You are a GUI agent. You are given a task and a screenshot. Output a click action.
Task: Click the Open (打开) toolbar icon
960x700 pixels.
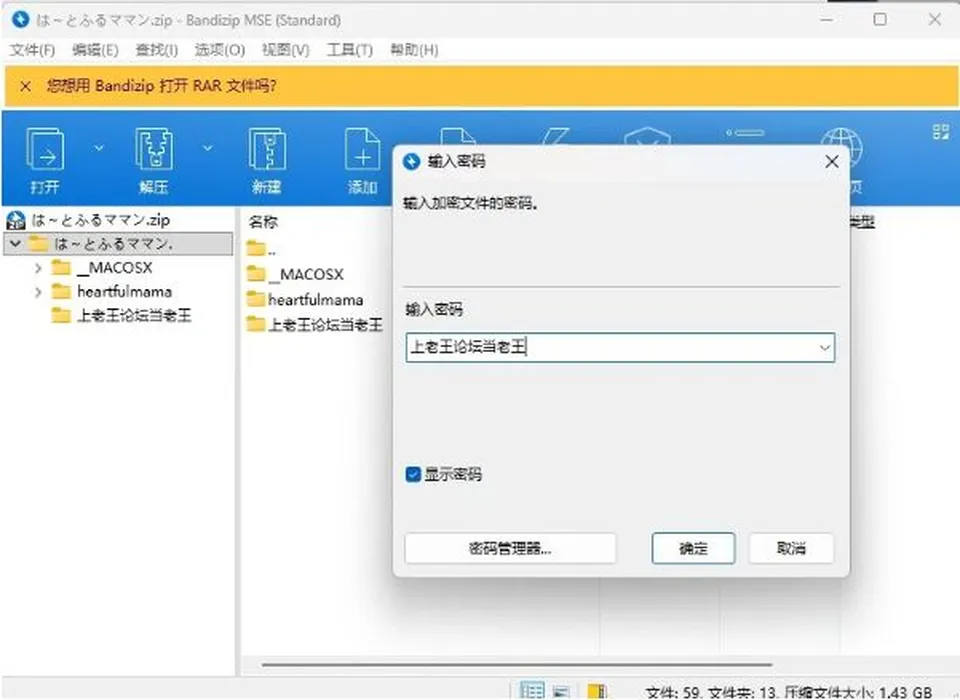(x=45, y=149)
